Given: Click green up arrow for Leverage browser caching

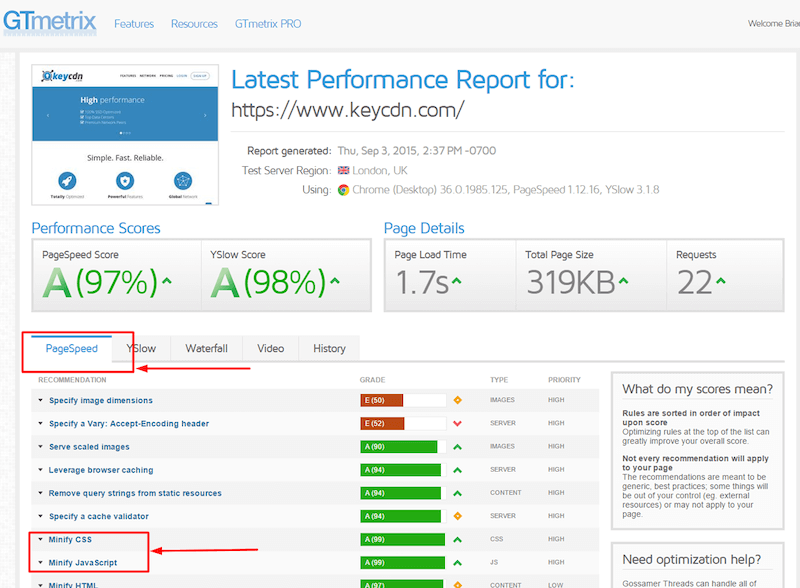Looking at the screenshot, I should click(x=458, y=470).
